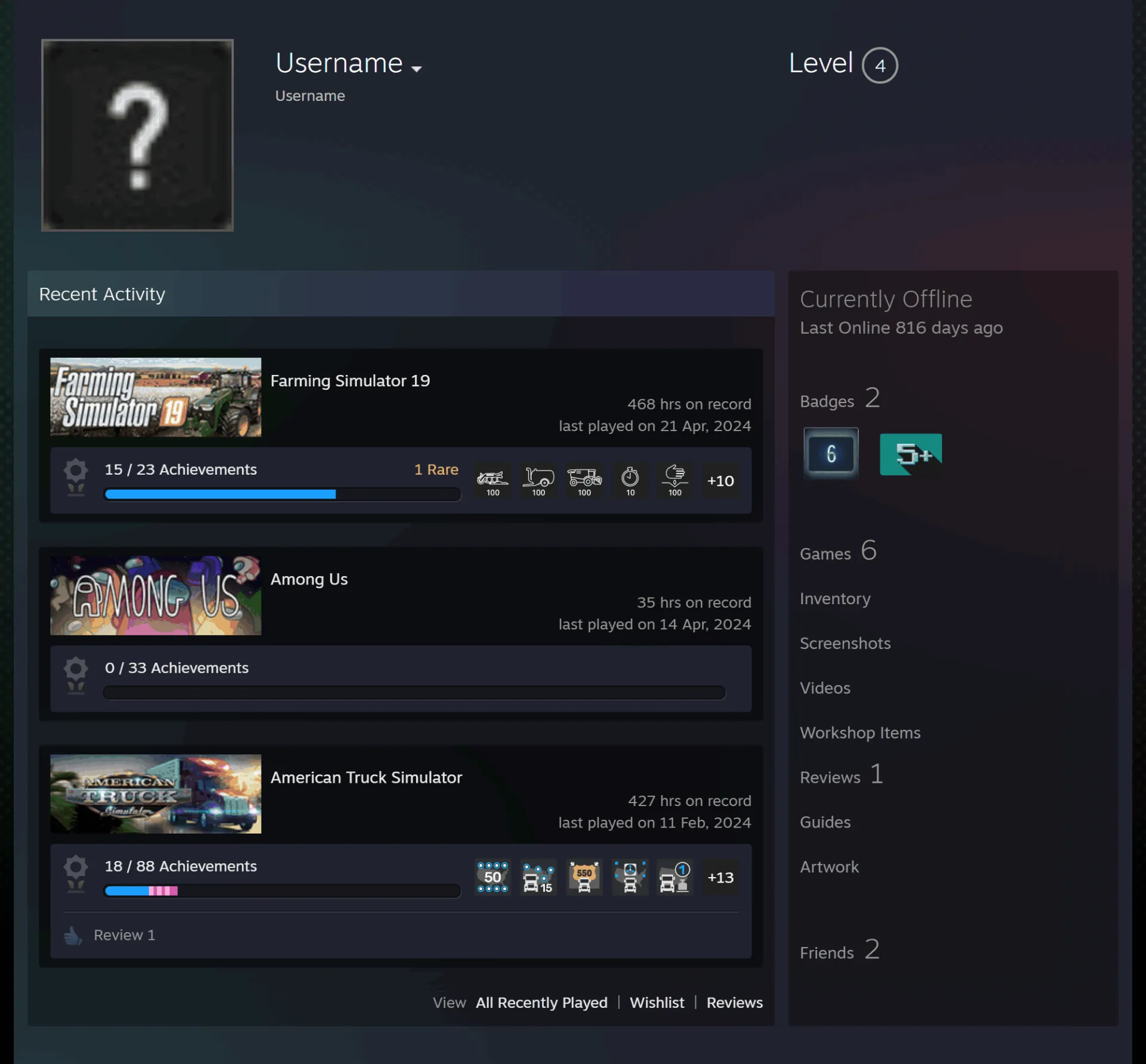The image size is (1146, 1064).
Task: Click the Farming Simulator achievements trophy icon
Action: point(76,477)
